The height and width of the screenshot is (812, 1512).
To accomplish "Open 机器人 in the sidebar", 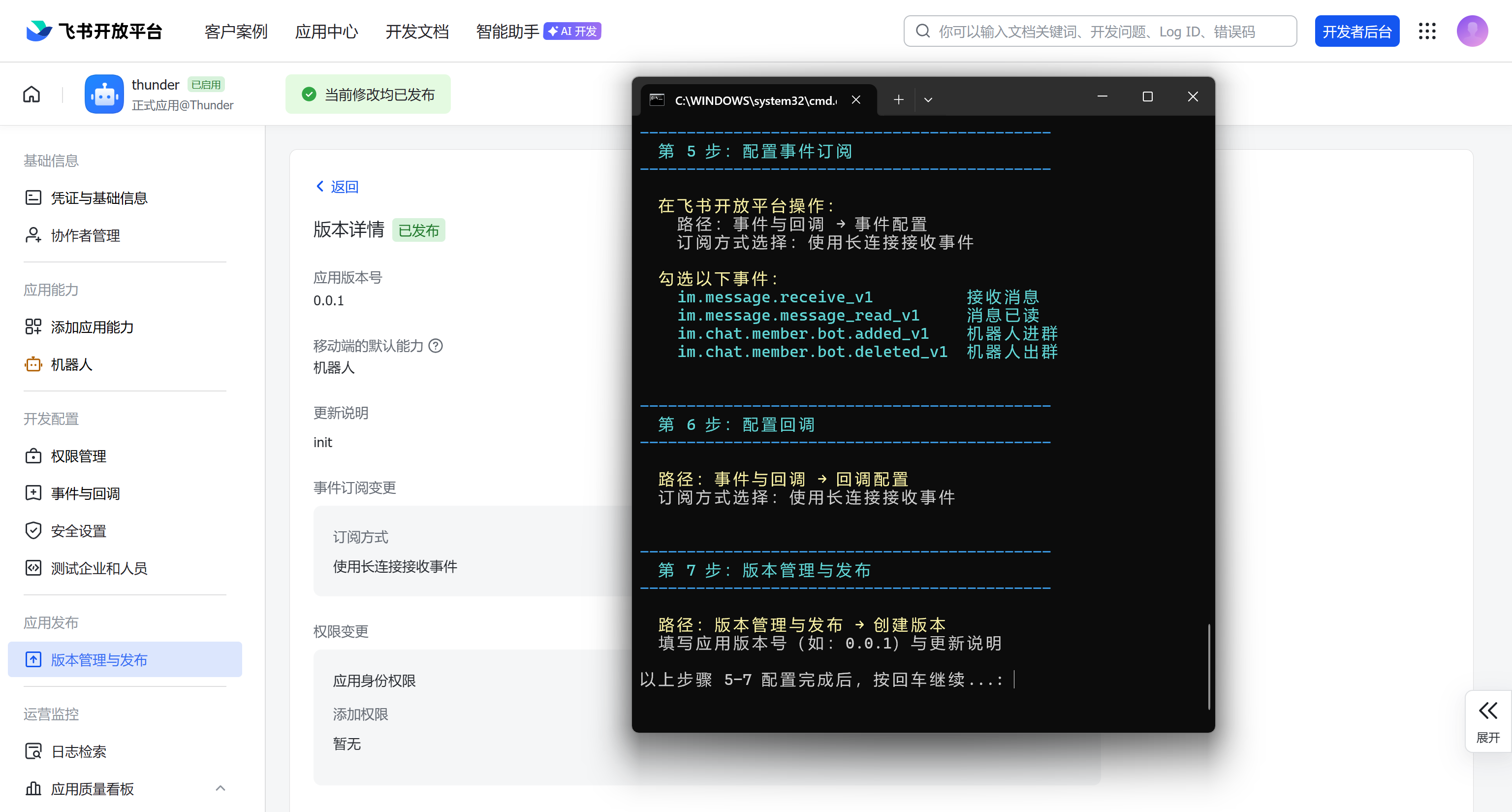I will point(71,364).
